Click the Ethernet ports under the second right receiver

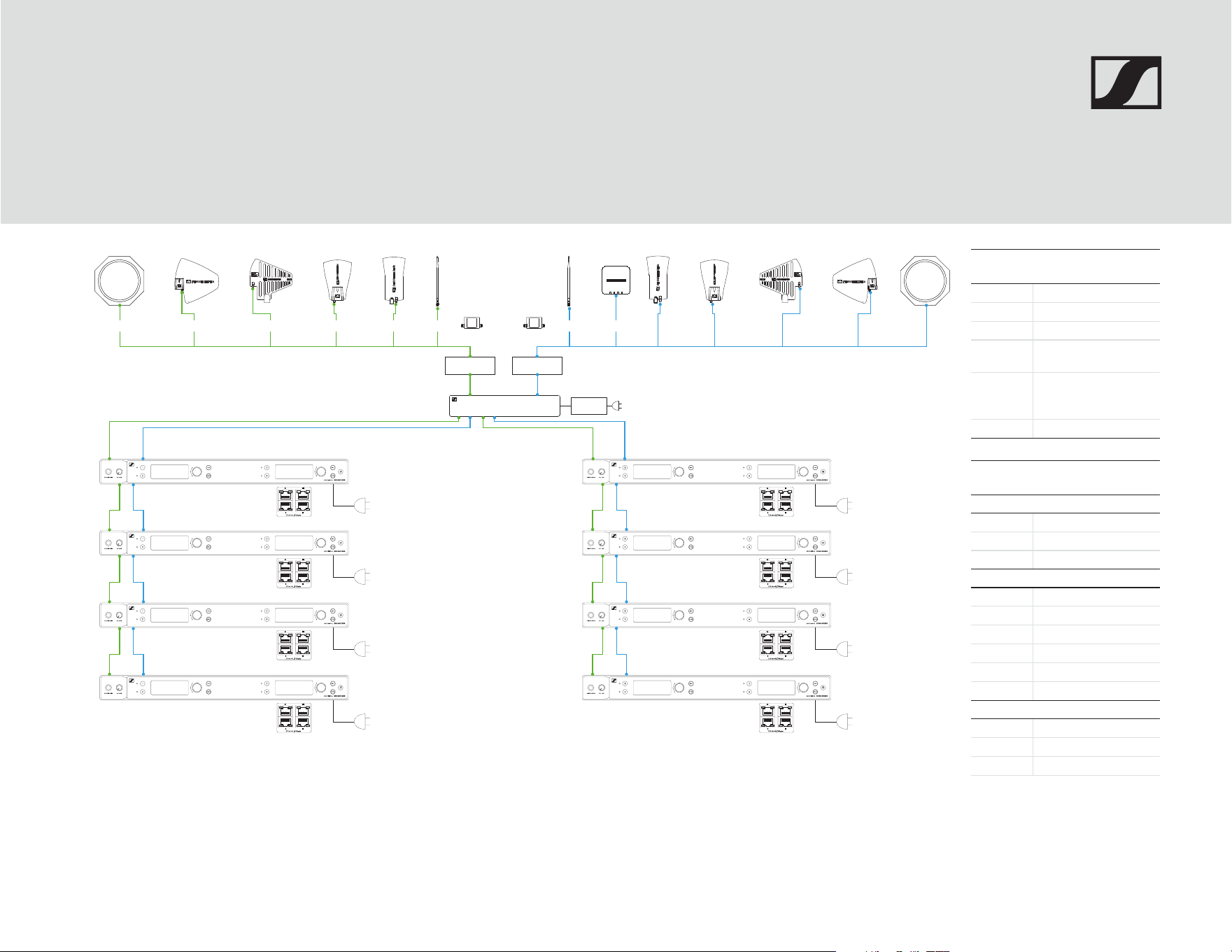(x=777, y=573)
